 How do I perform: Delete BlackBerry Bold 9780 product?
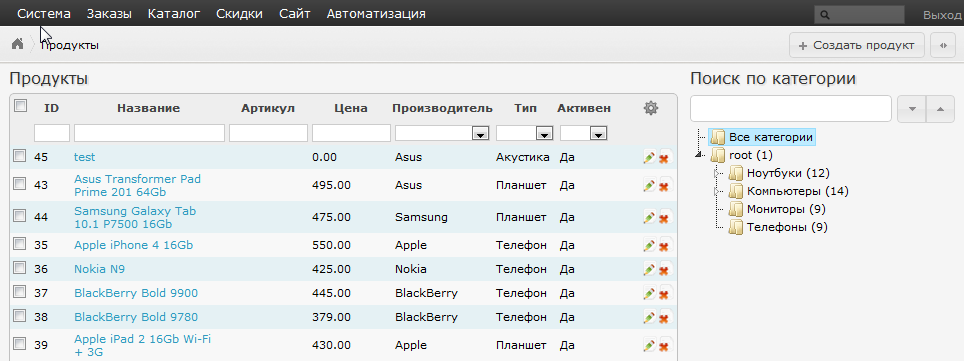tap(663, 318)
